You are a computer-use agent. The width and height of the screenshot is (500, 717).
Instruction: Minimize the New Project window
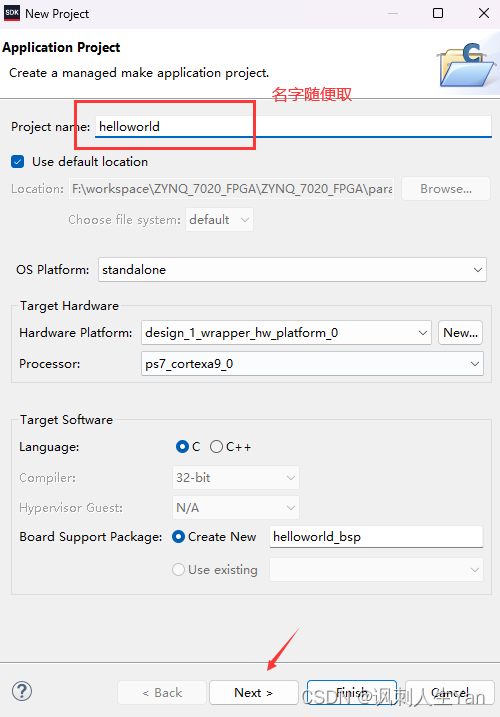coord(392,13)
